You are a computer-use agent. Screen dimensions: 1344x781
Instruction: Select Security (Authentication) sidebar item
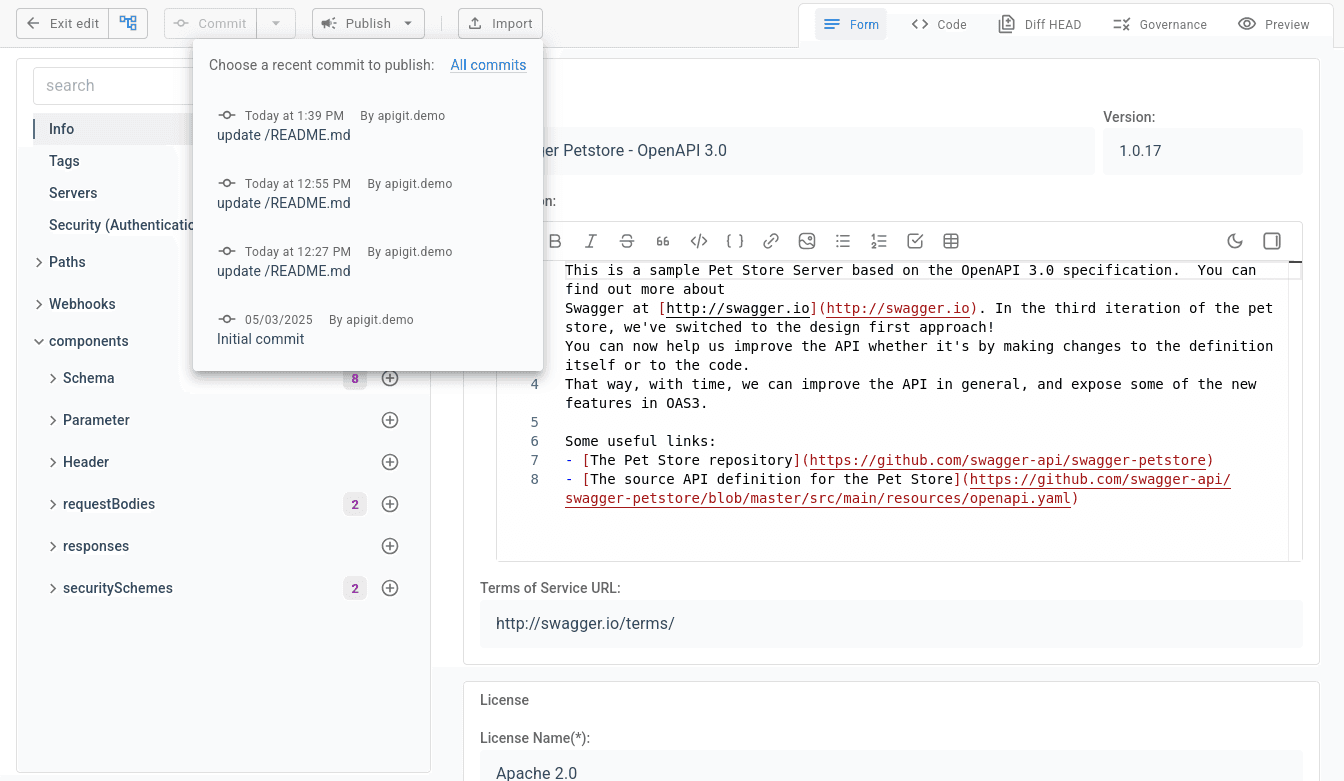coord(120,225)
